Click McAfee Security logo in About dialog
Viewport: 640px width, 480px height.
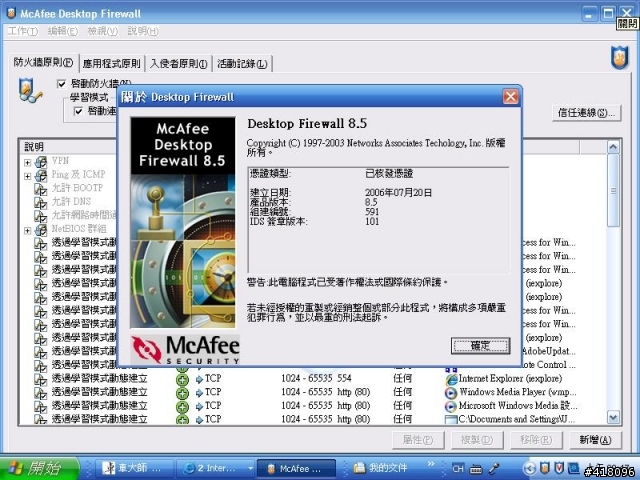185,350
